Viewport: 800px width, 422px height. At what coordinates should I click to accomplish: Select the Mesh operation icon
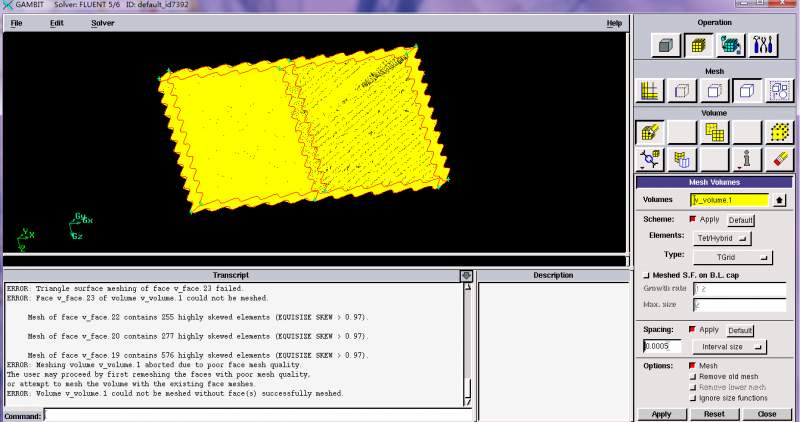click(698, 46)
